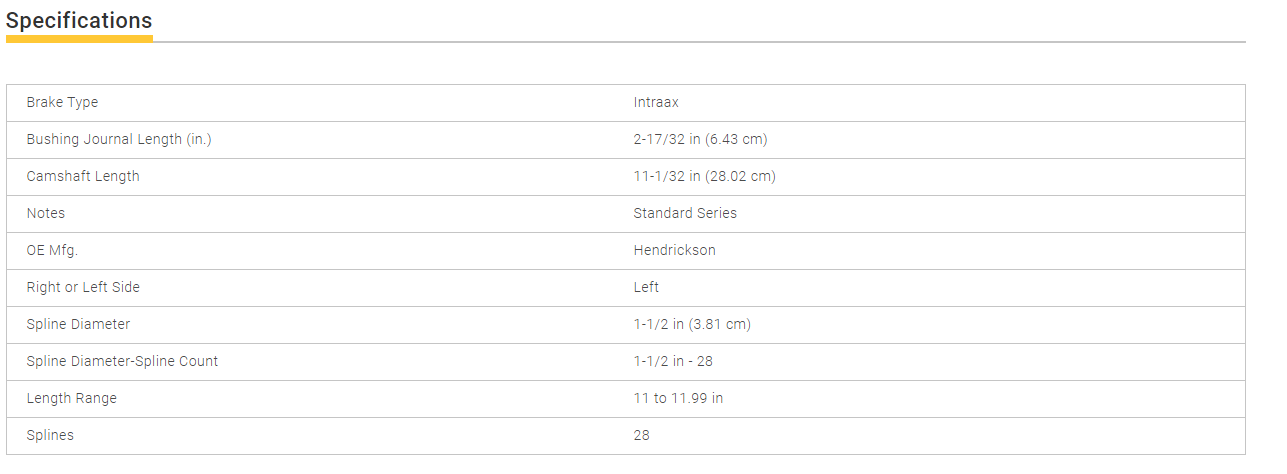Select the 2-17/32 in (6.43 cm) value
The height and width of the screenshot is (474, 1287).
click(700, 139)
